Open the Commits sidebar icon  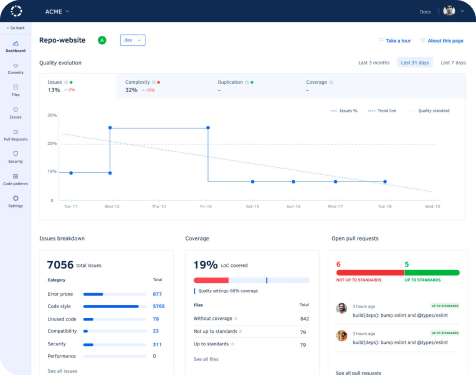tap(16, 66)
